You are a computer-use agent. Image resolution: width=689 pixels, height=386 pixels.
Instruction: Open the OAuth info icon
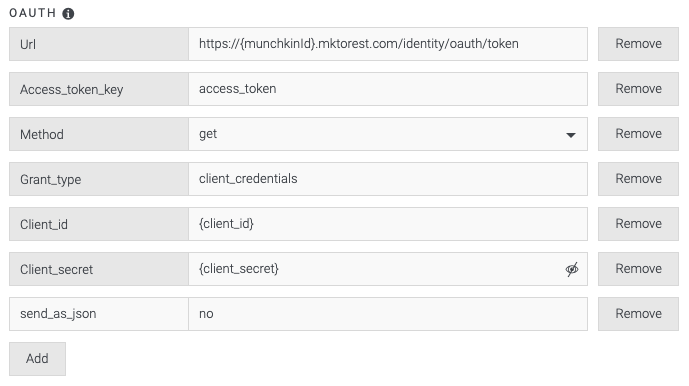click(68, 14)
